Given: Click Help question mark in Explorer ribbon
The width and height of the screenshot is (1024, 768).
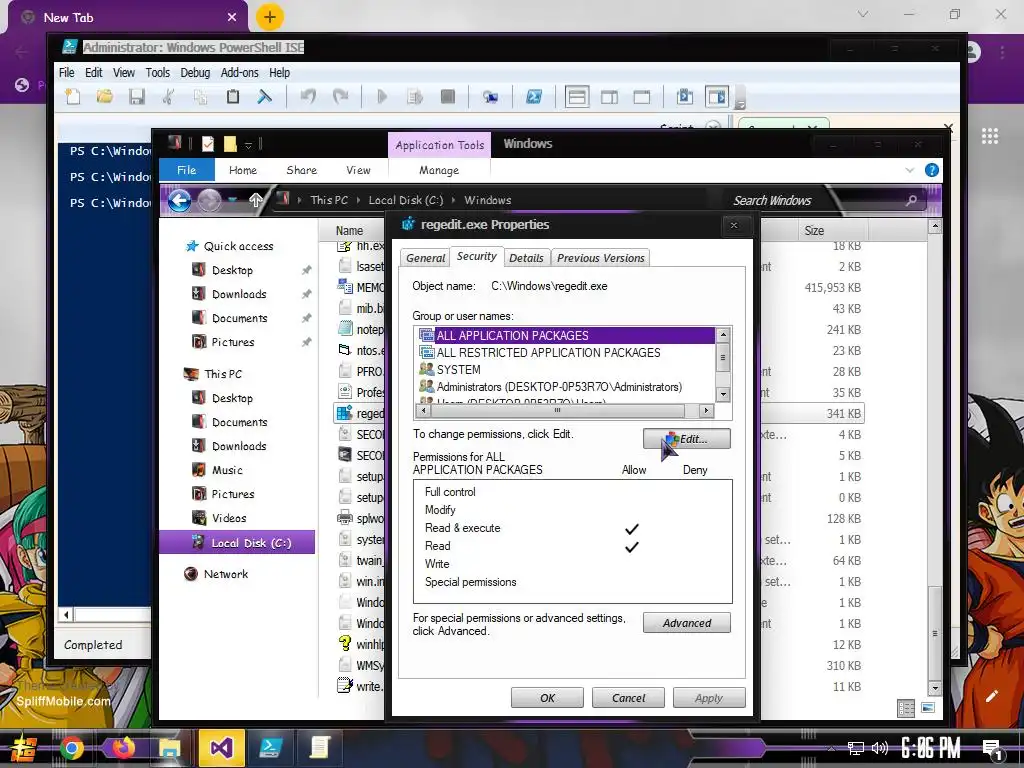Looking at the screenshot, I should (x=932, y=170).
